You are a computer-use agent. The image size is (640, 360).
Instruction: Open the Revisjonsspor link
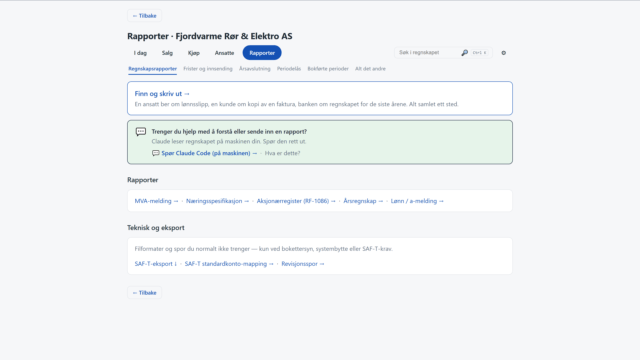(303, 264)
